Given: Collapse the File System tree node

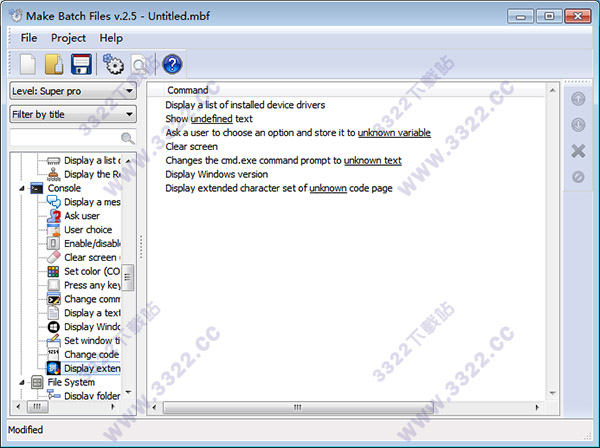Looking at the screenshot, I should click(x=22, y=382).
